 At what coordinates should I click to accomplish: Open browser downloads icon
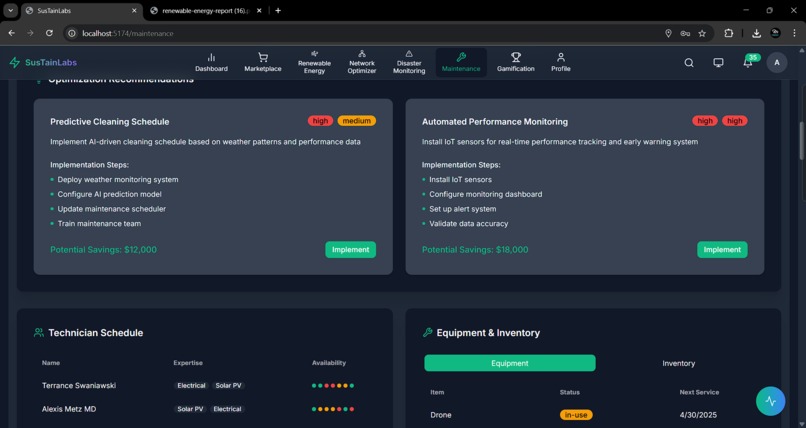click(756, 33)
